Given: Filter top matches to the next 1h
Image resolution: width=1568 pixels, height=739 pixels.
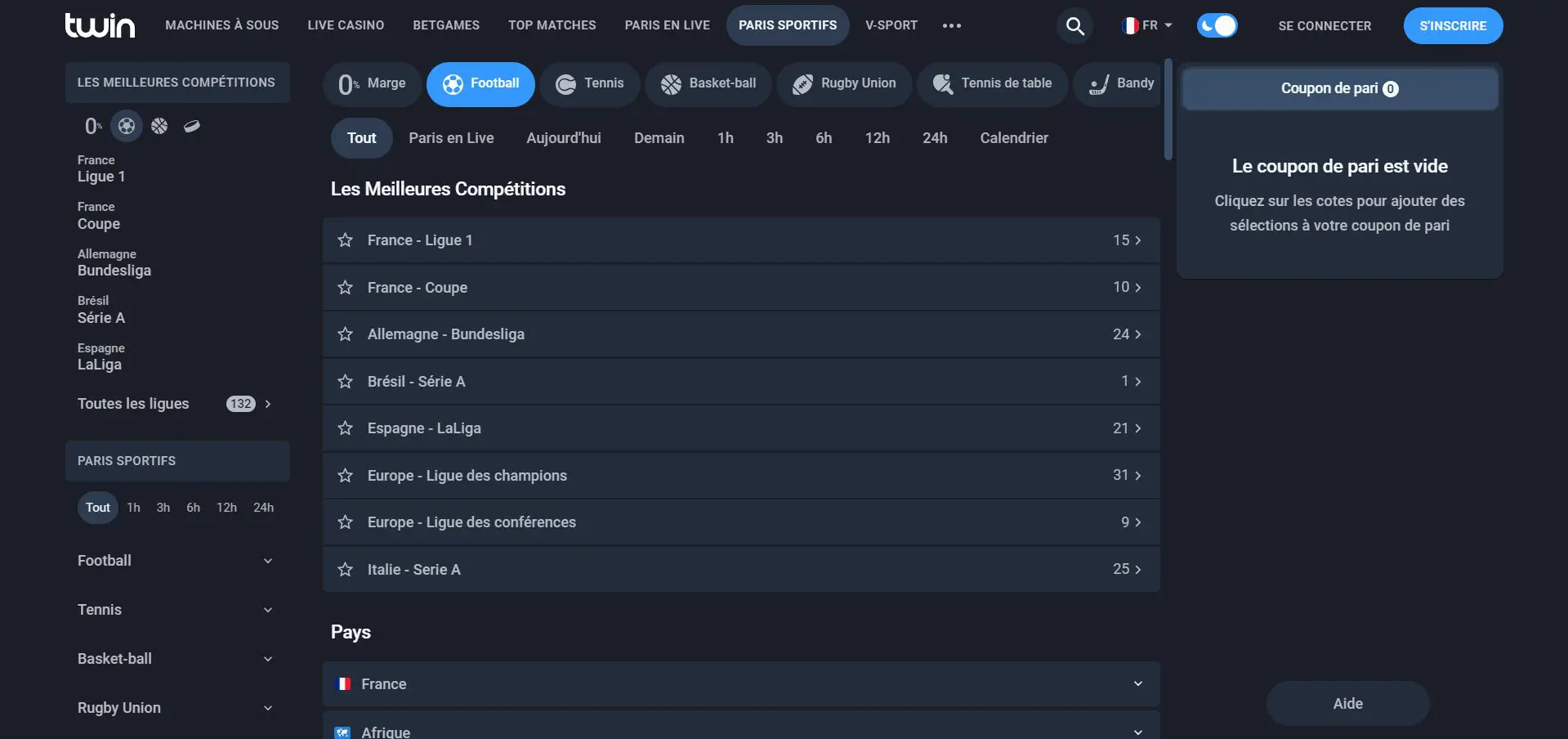Looking at the screenshot, I should [x=726, y=138].
